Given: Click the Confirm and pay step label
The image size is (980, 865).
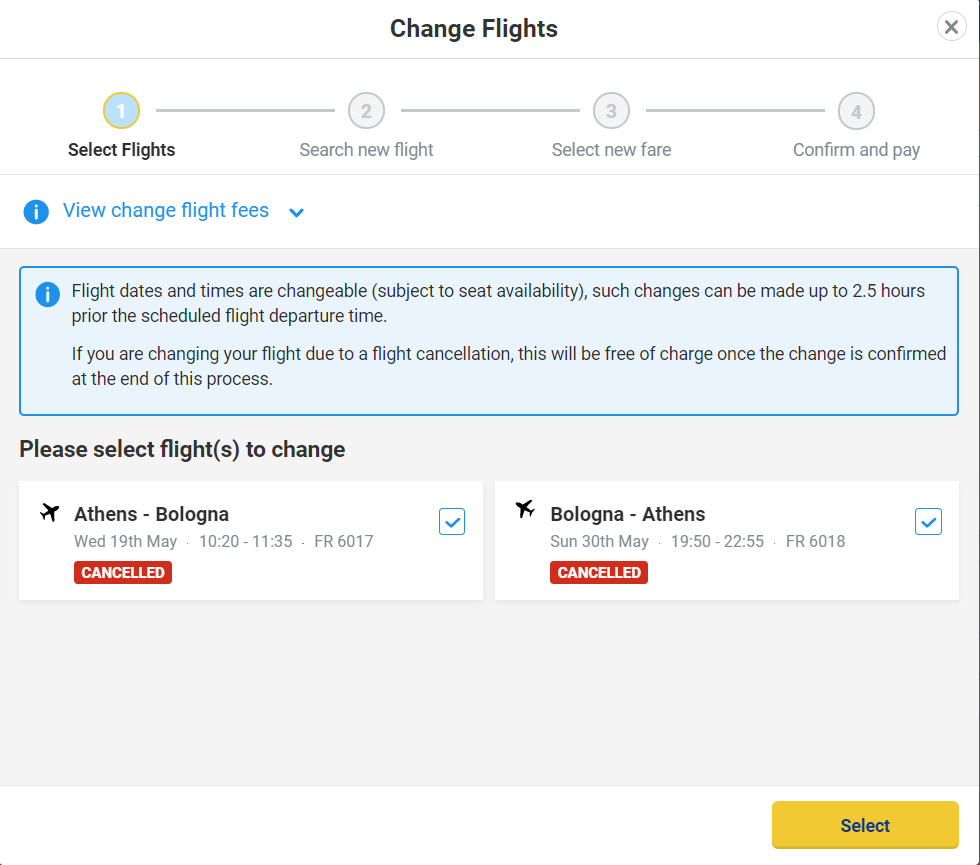Looking at the screenshot, I should click(x=856, y=149).
